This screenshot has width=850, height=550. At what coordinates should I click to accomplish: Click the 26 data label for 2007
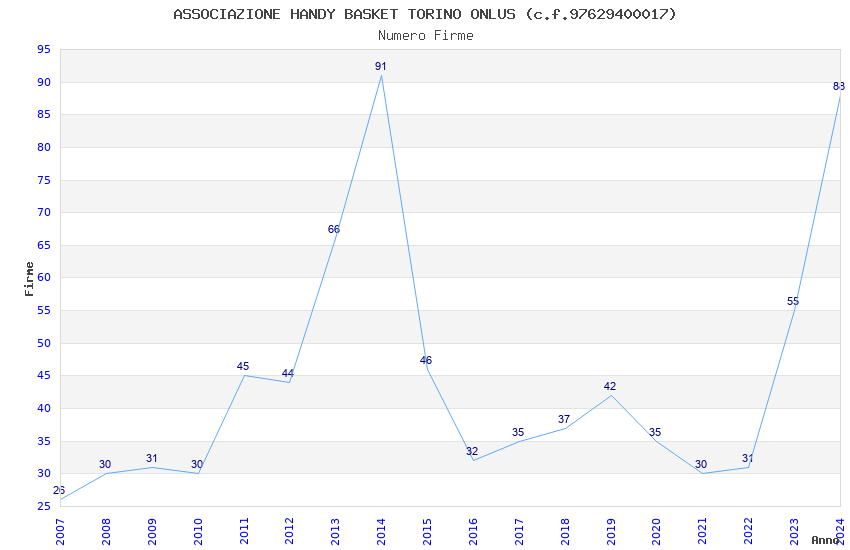[x=59, y=490]
